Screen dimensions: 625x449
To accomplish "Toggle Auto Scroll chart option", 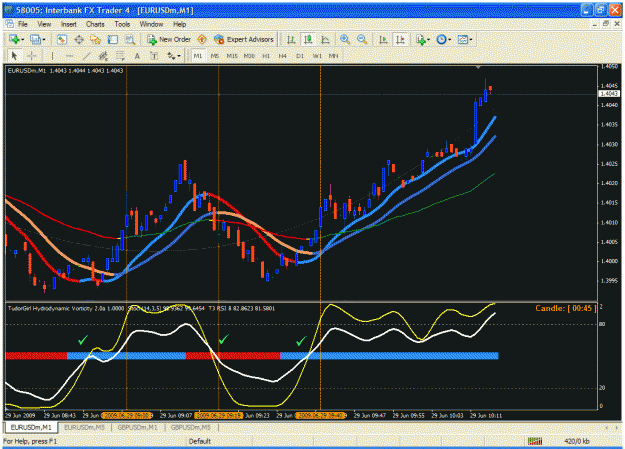I will [383, 39].
